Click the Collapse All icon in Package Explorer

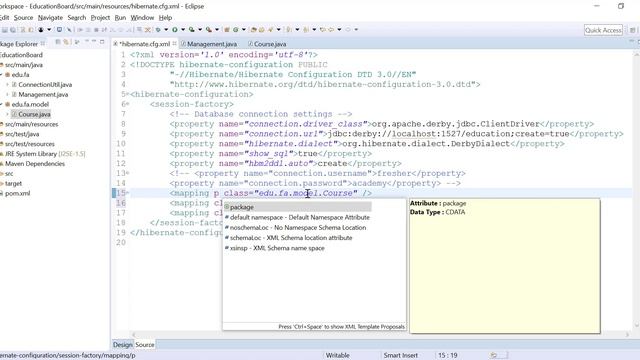[x=58, y=42]
